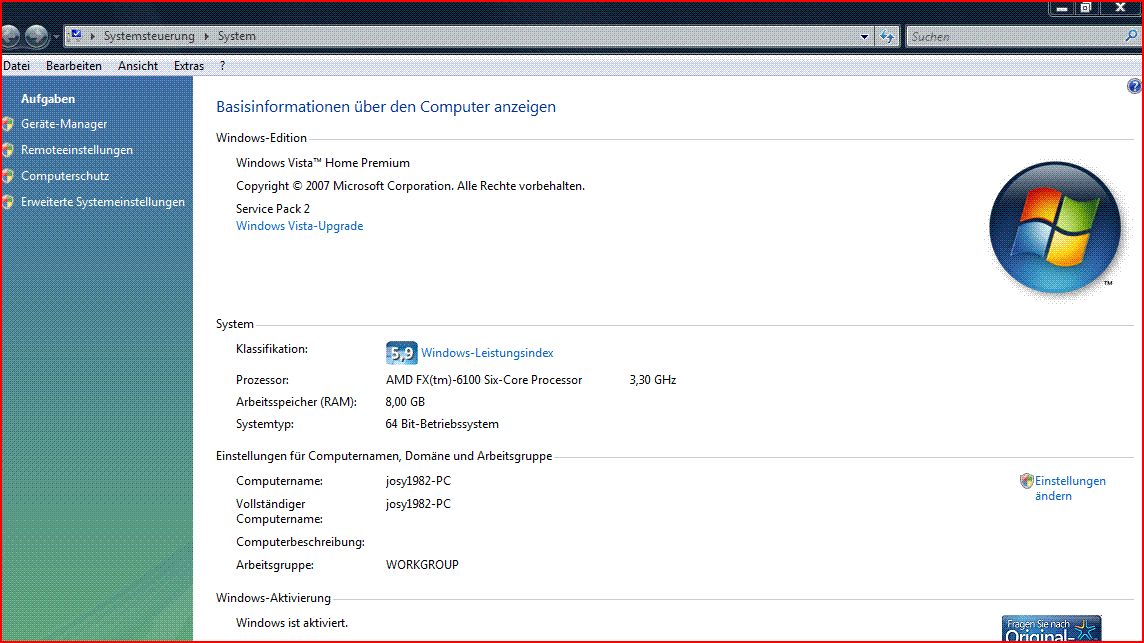The image size is (1144, 643).
Task: Click Systemsteuerung in the address breadcrumb
Action: [149, 36]
